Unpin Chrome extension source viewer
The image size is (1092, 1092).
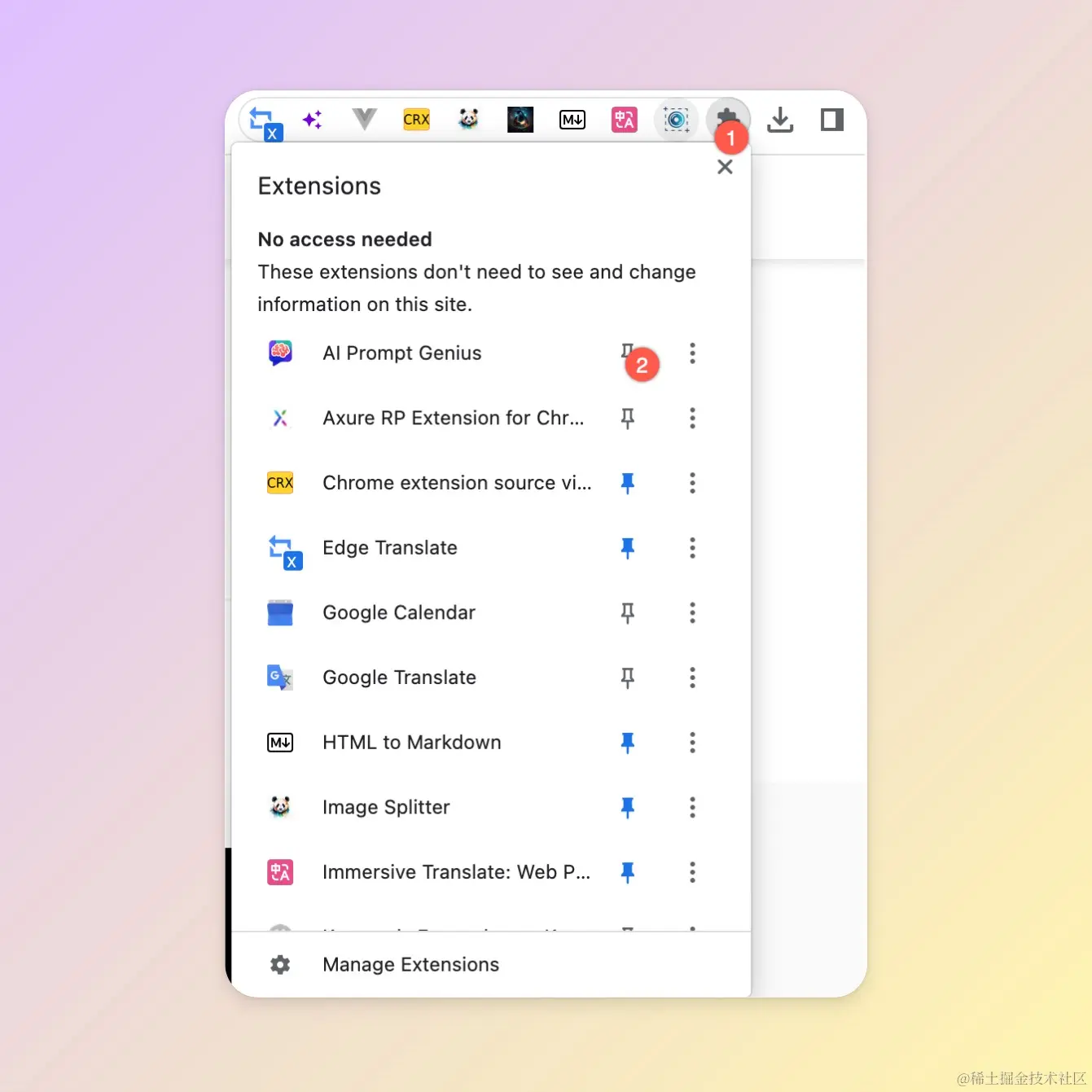tap(627, 483)
